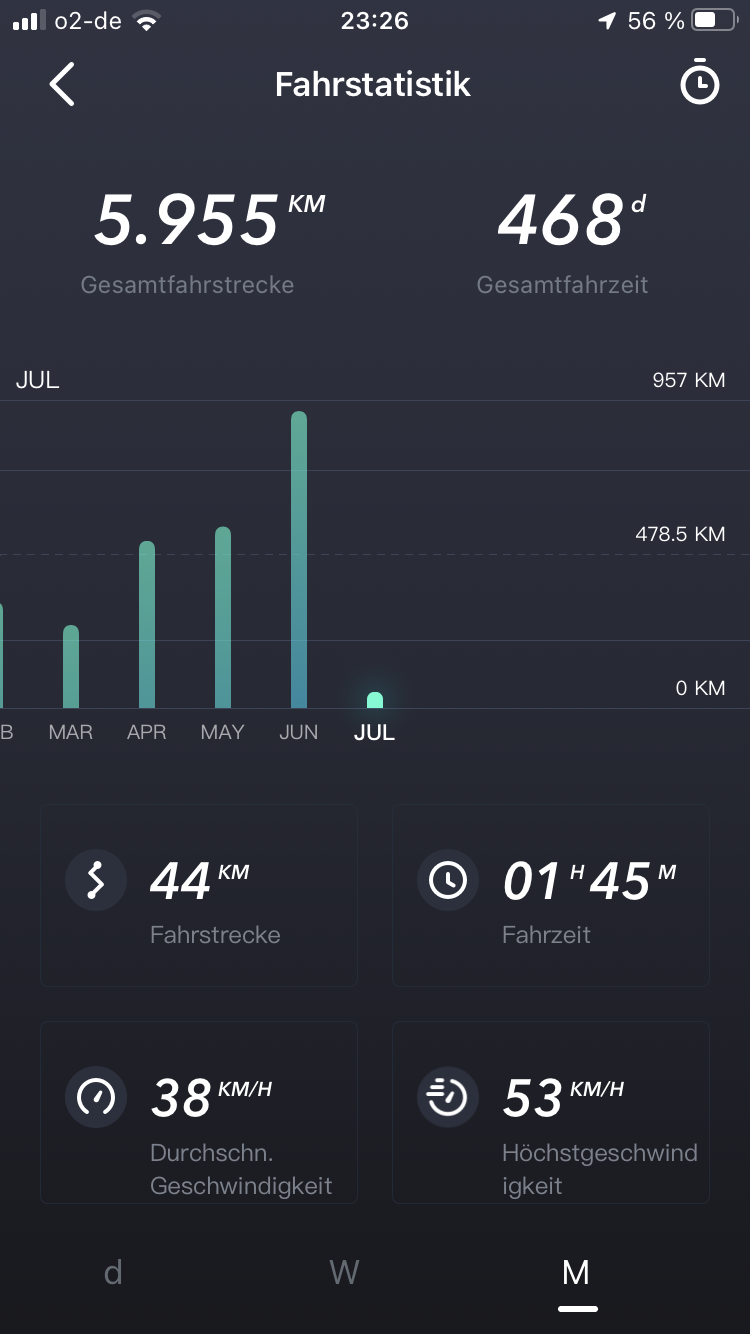Viewport: 750px width, 1334px height.
Task: Tap the highlighted JUL bar
Action: pyautogui.click(x=375, y=700)
